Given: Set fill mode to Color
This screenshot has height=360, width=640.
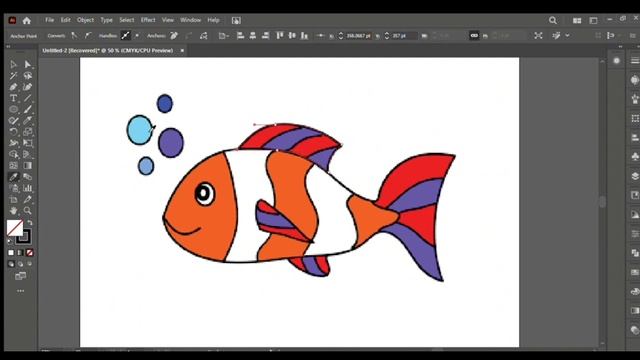Looking at the screenshot, I should pyautogui.click(x=11, y=253).
